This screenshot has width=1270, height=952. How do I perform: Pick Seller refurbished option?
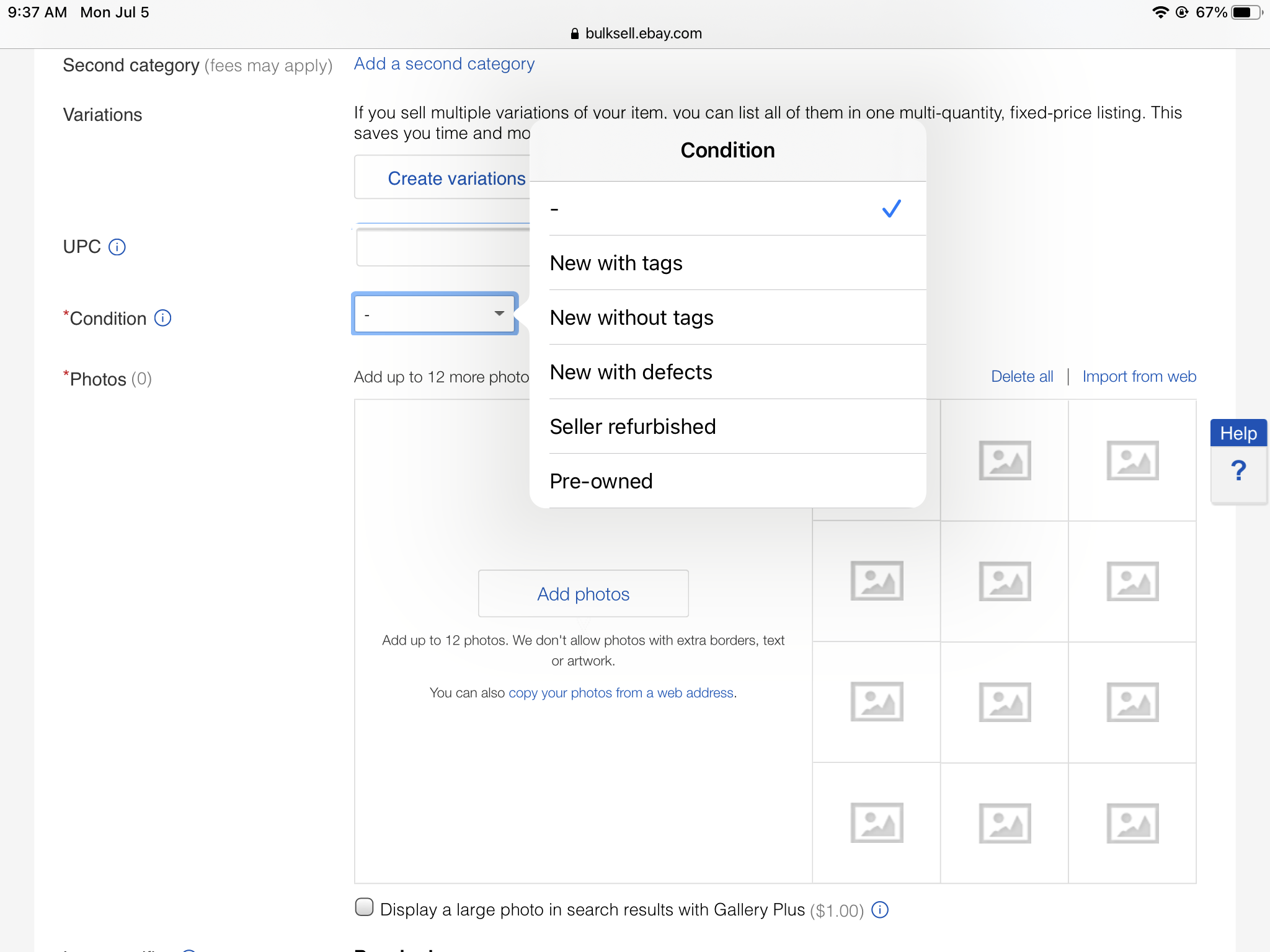633,427
